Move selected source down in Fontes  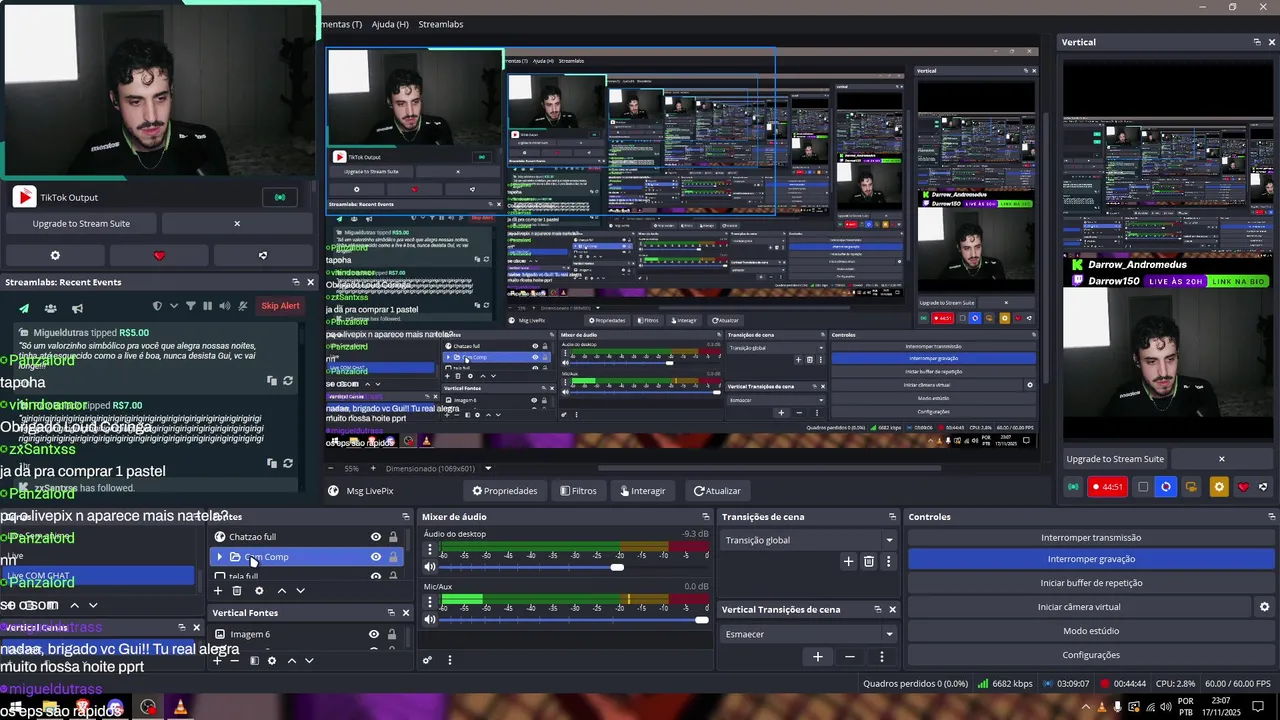tap(300, 591)
